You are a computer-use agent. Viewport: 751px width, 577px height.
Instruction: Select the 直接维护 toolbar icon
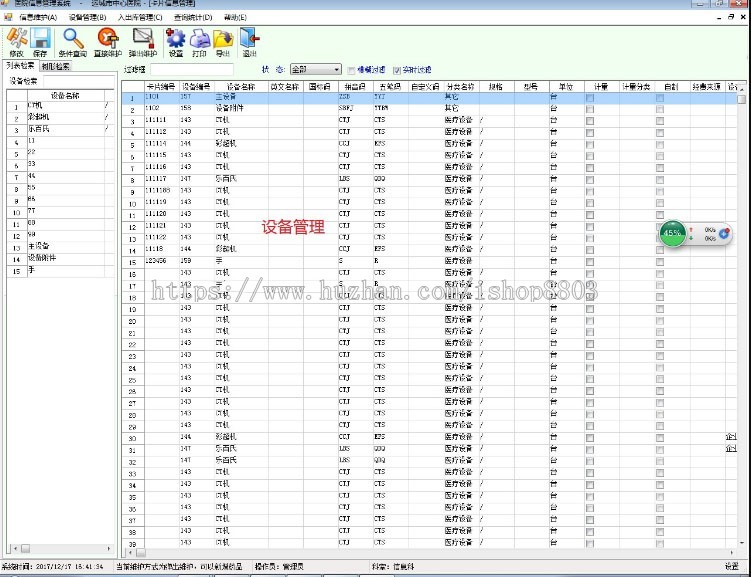107,42
